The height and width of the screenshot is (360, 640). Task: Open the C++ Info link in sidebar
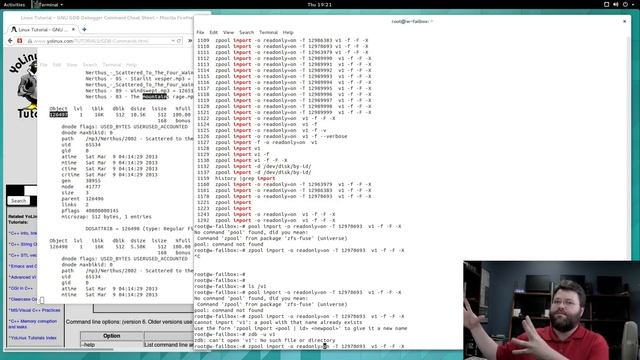click(23, 233)
